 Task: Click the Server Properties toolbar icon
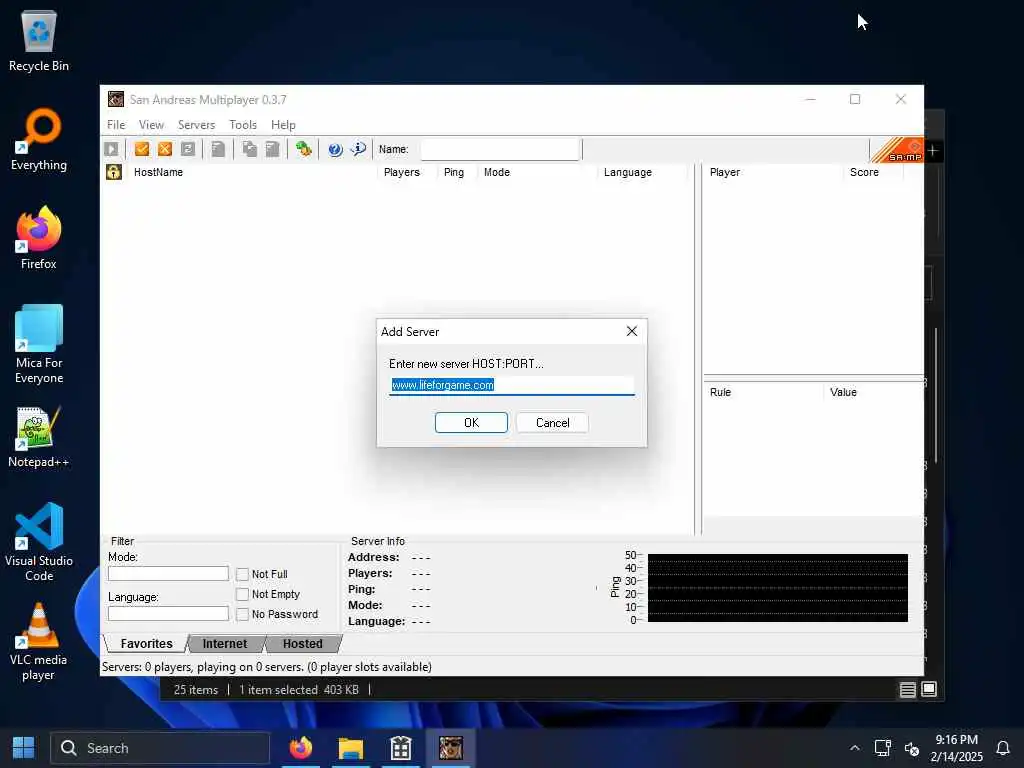(272, 150)
